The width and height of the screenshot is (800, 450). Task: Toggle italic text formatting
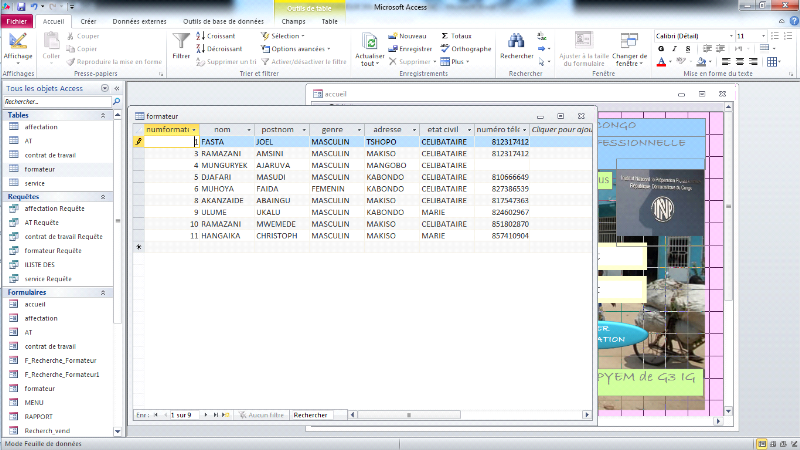click(x=673, y=48)
